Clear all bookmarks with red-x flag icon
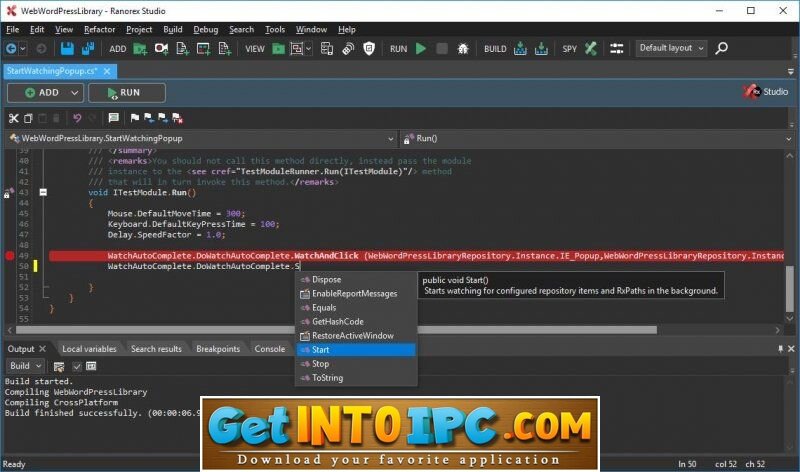Screen dimensions: 800x472 tap(177, 118)
